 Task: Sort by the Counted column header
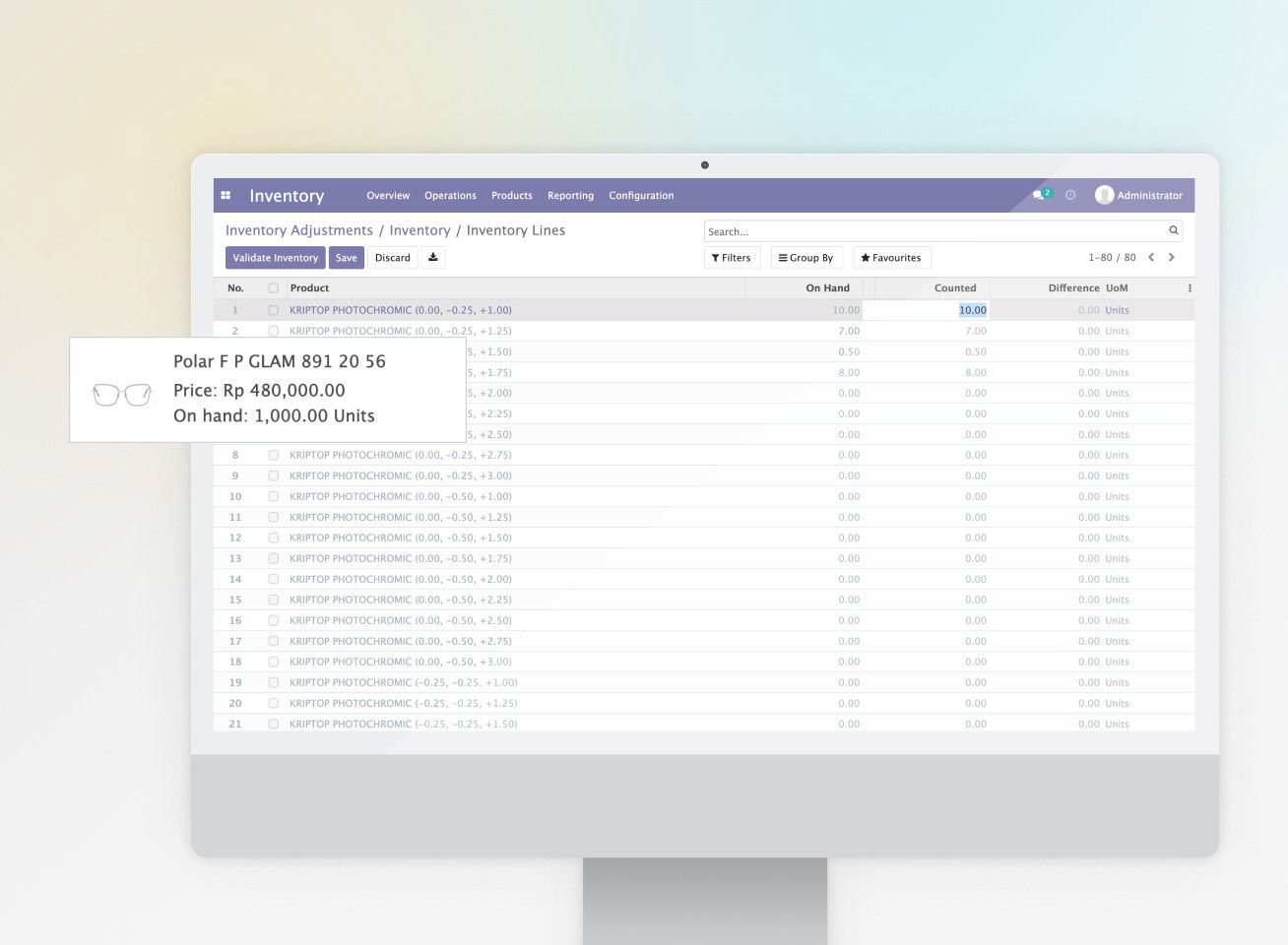(x=955, y=288)
